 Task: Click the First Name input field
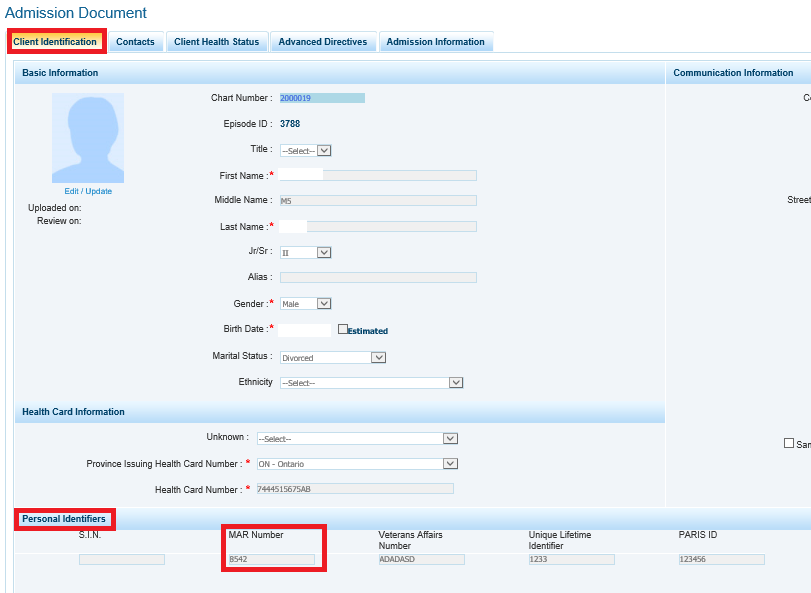[x=378, y=175]
